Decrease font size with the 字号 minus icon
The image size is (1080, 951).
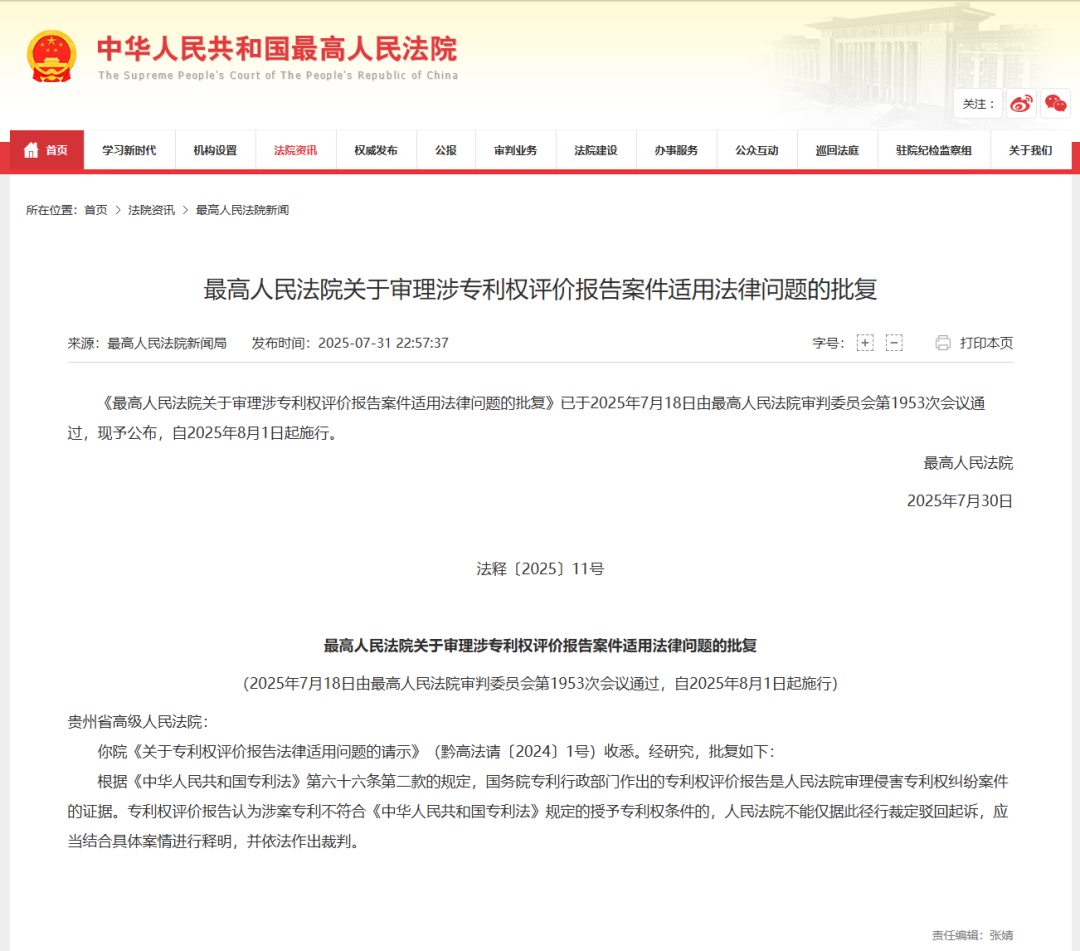coord(893,342)
